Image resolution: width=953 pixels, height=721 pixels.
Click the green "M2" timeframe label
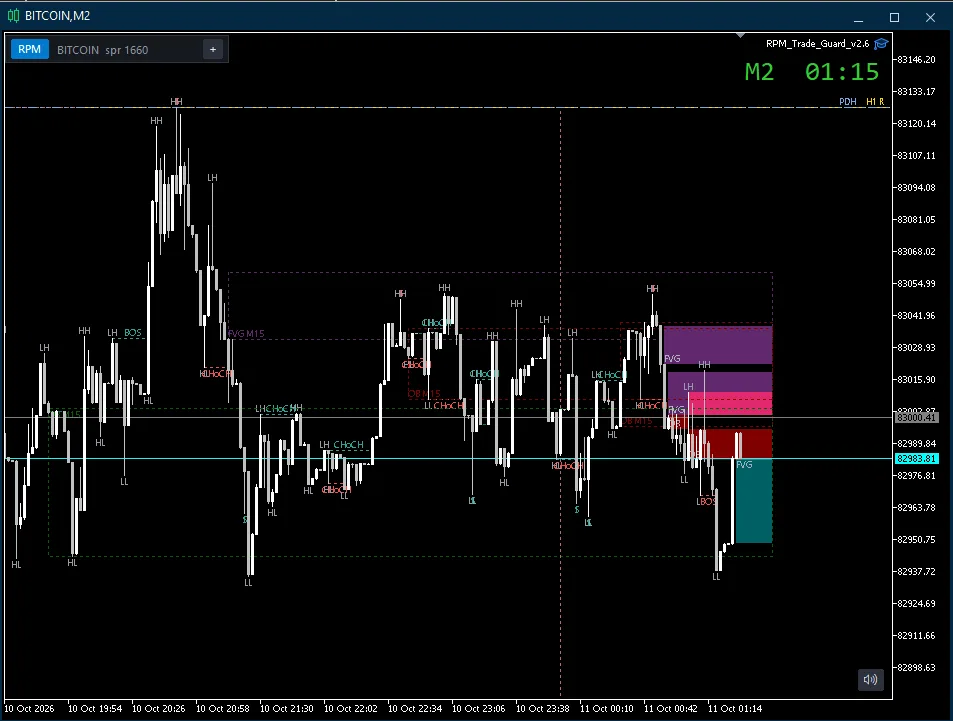760,72
